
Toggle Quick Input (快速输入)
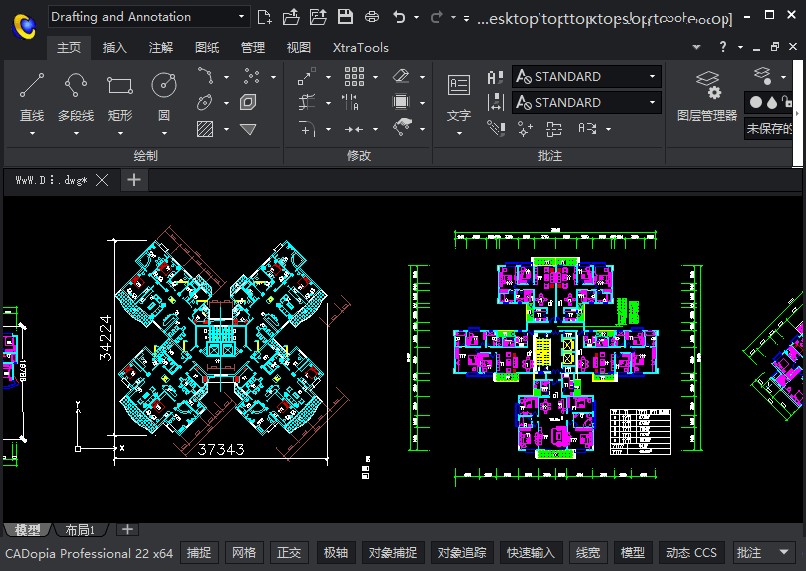530,552
